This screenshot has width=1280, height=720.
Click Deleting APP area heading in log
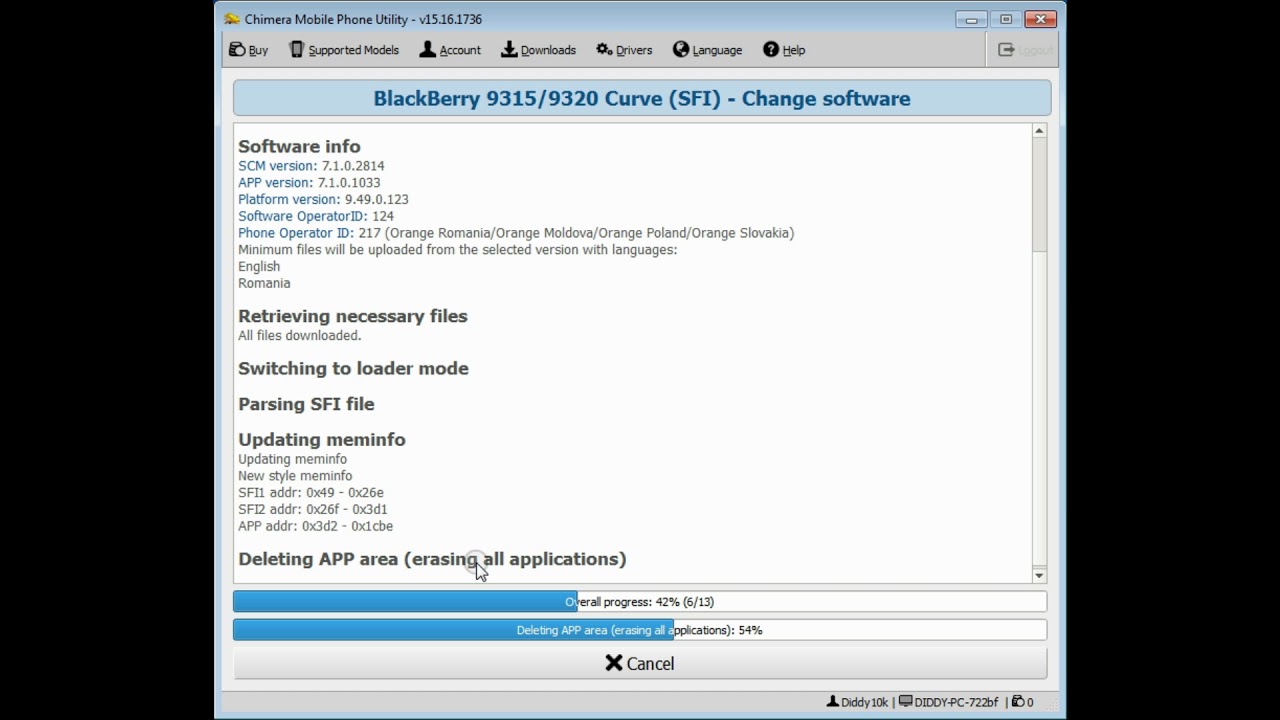432,559
